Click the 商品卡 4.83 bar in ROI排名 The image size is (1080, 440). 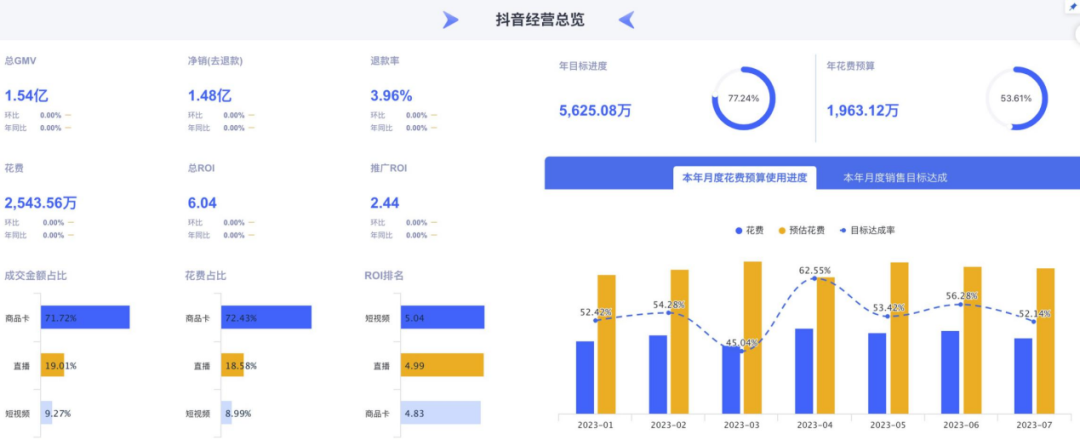[441, 413]
